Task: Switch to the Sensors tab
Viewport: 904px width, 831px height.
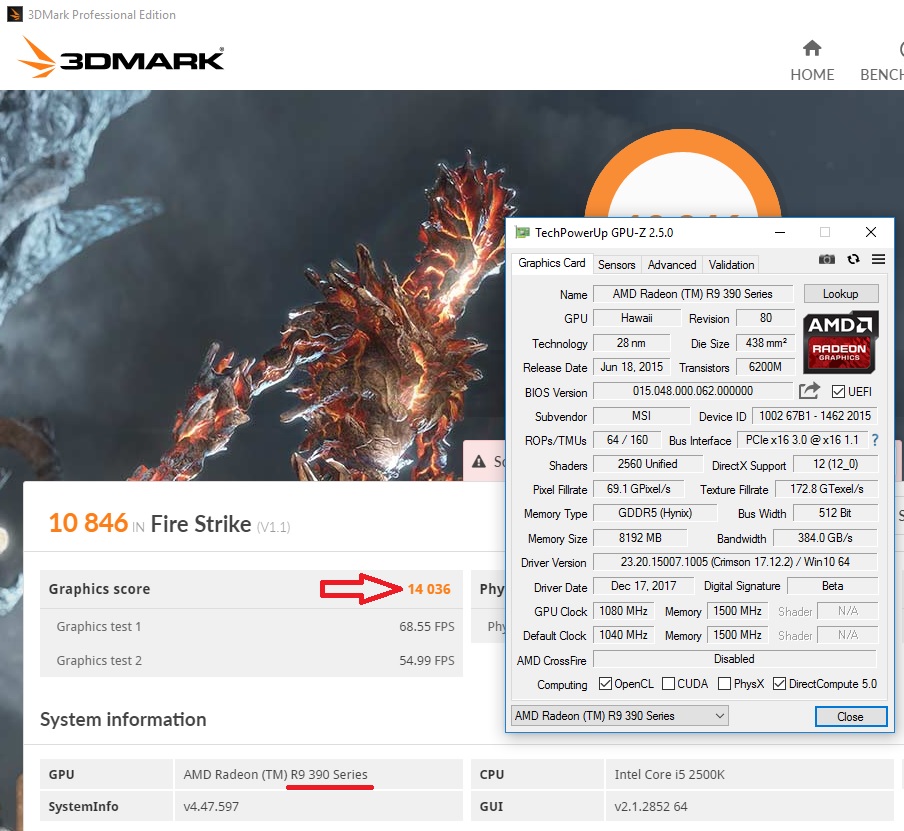Action: (616, 265)
